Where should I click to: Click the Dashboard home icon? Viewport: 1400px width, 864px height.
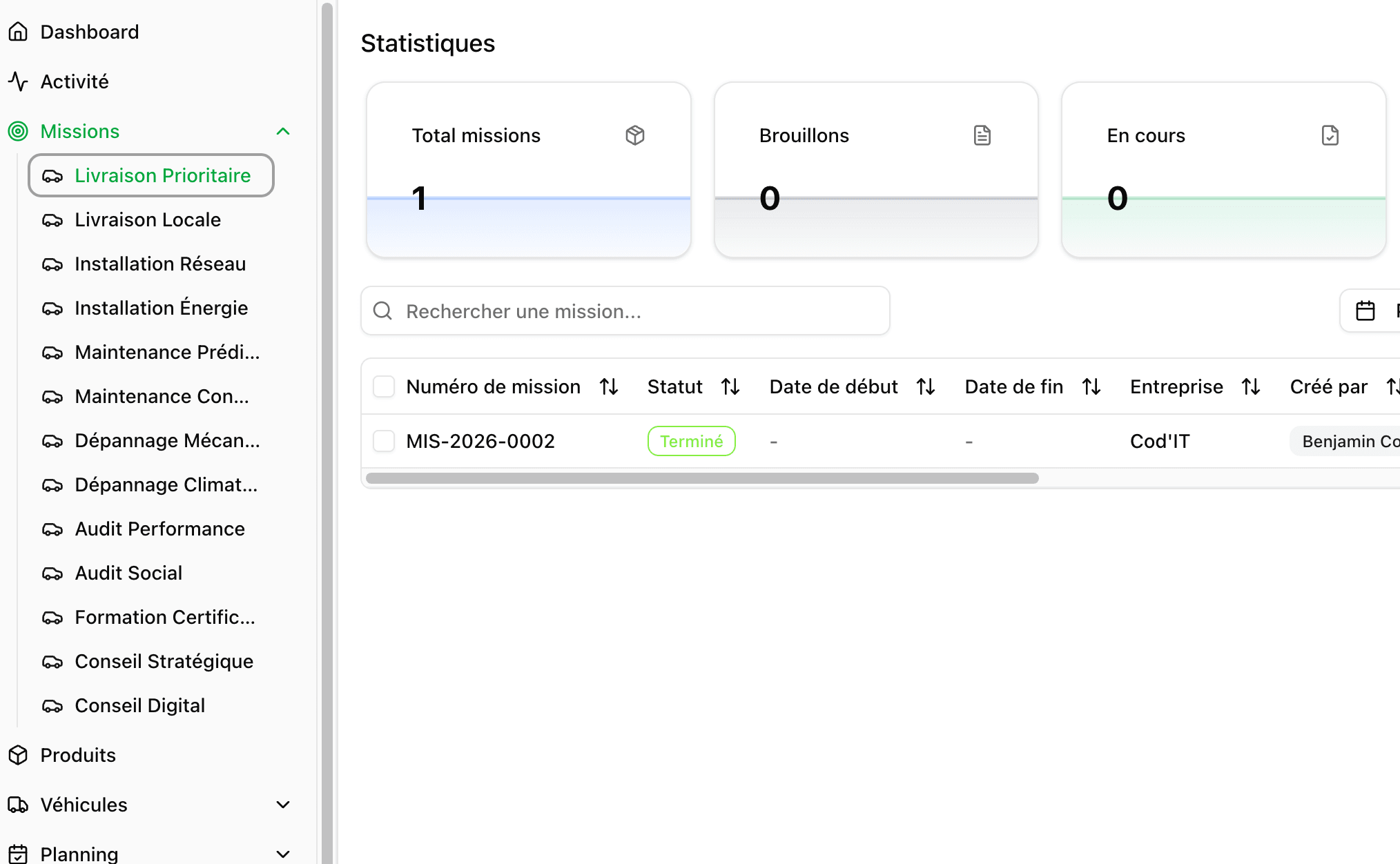18,32
